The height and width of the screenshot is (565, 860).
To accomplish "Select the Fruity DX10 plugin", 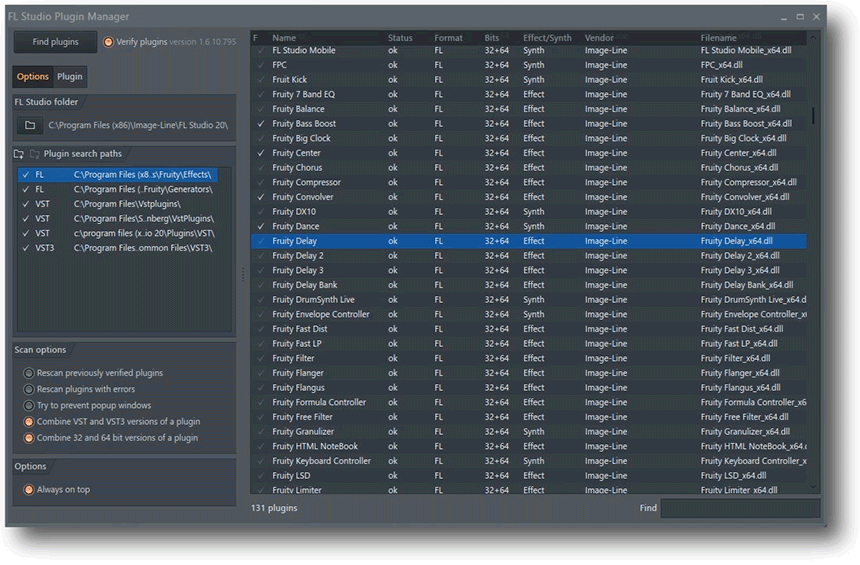I will 529,212.
